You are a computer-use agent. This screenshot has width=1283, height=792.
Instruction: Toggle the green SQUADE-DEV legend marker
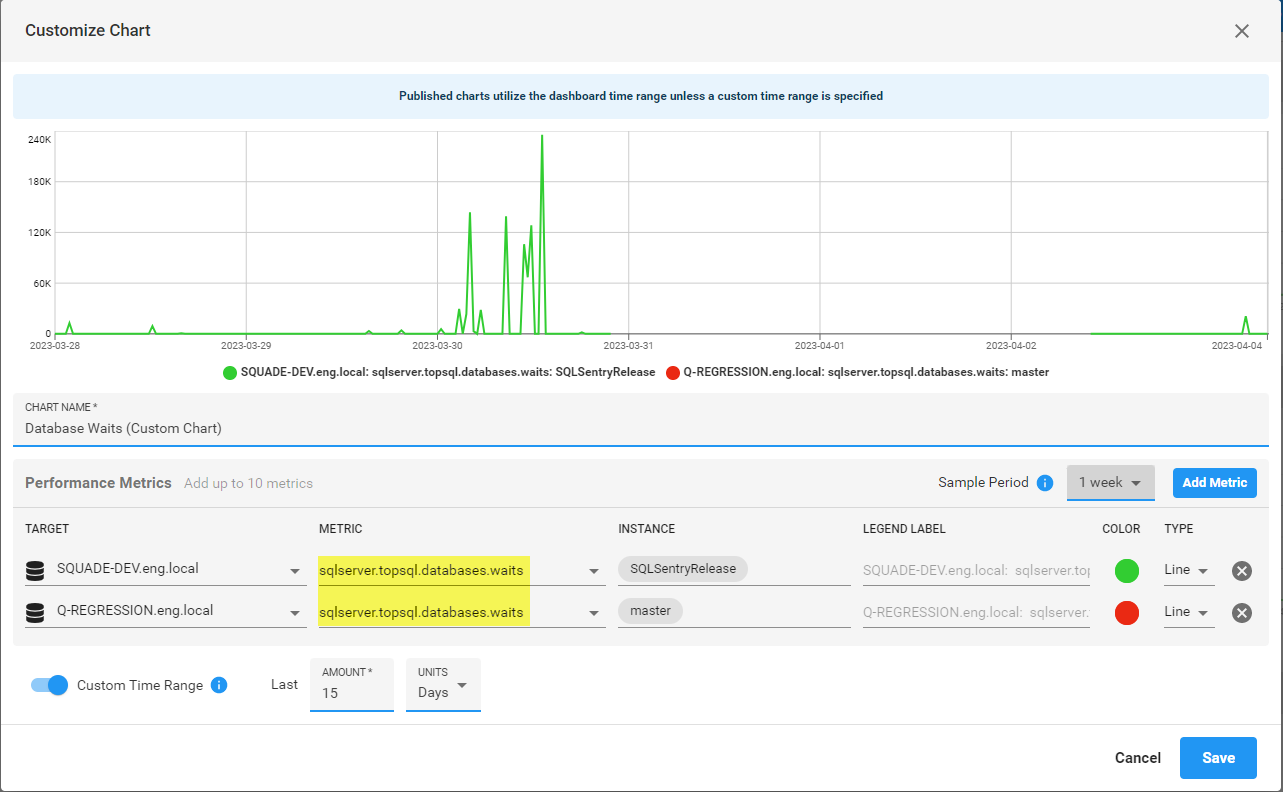(230, 373)
